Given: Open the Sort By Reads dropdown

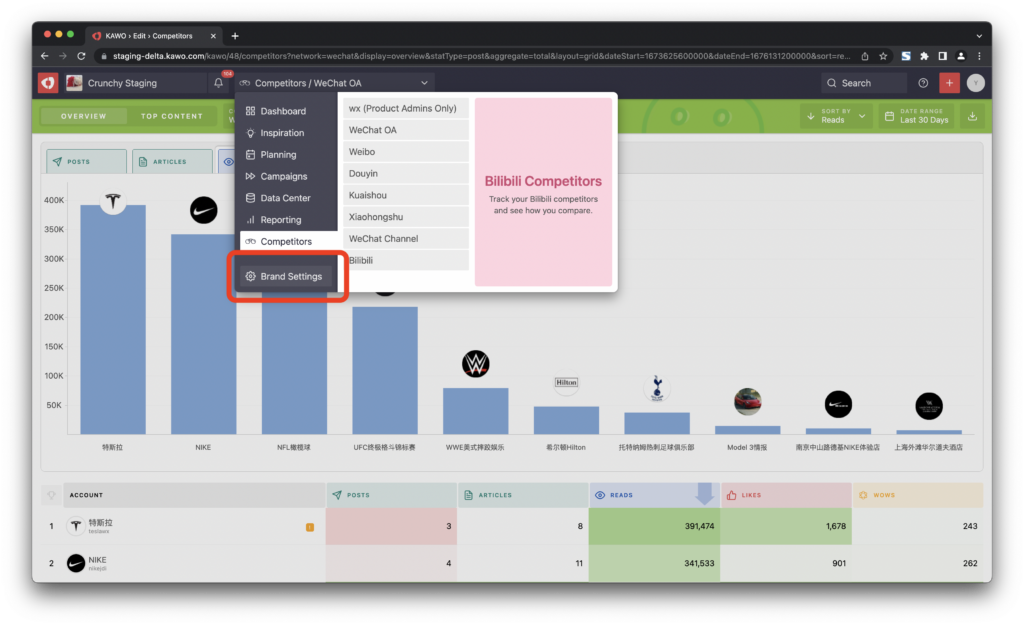Looking at the screenshot, I should 836,116.
